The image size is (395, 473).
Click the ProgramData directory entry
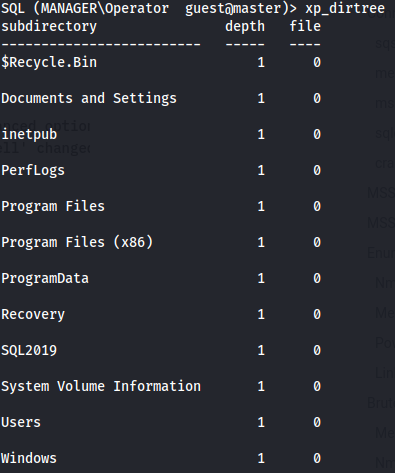coord(45,278)
